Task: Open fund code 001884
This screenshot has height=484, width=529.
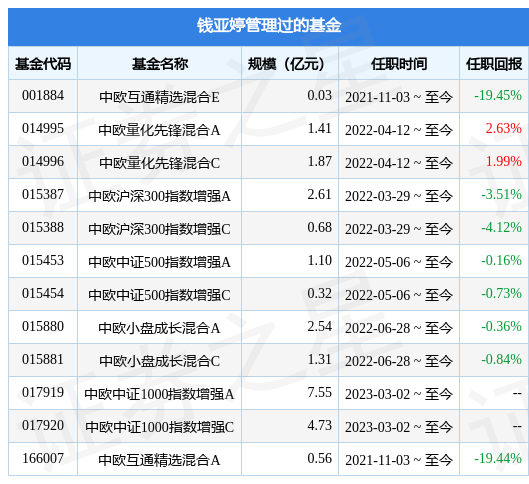Action: click(43, 95)
